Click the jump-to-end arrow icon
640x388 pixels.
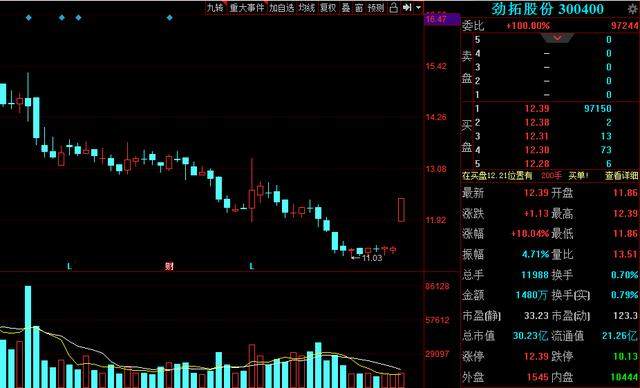[407, 8]
